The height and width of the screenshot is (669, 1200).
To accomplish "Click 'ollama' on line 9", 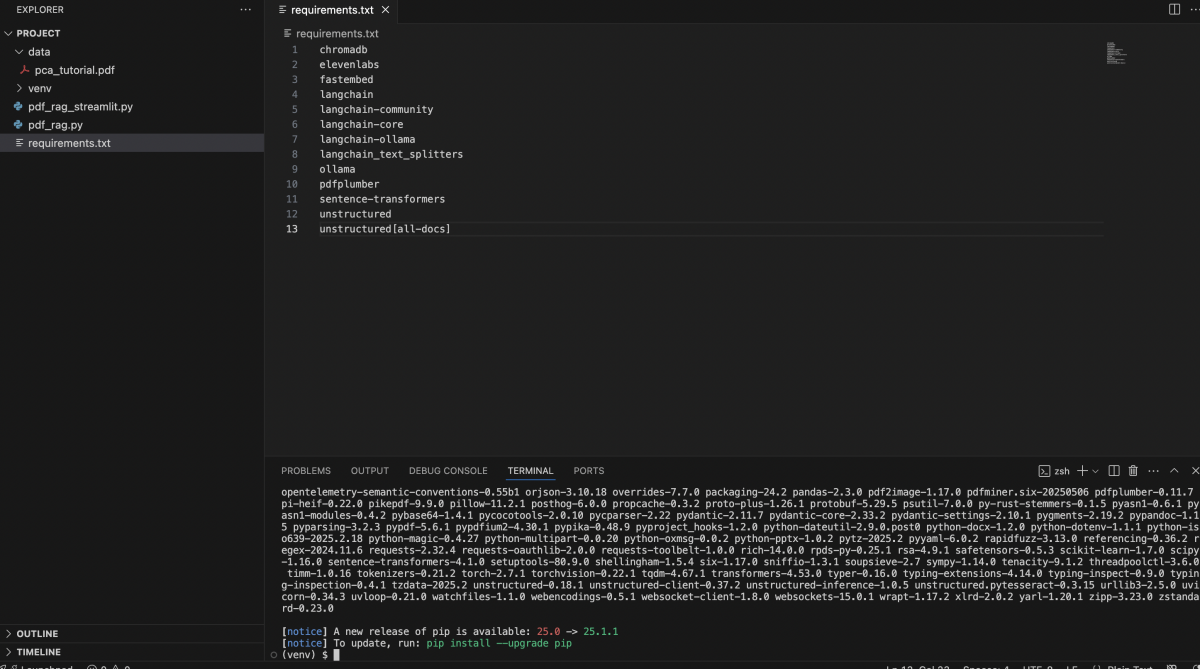I will (x=337, y=170).
